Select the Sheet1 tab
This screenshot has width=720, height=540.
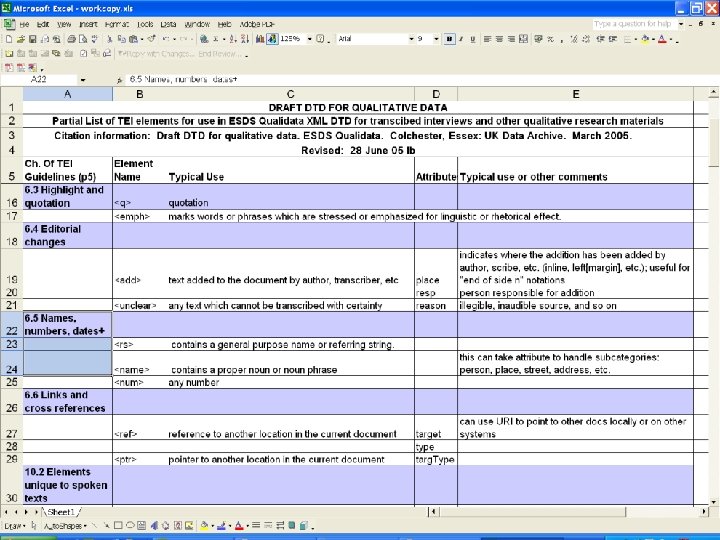(x=62, y=512)
